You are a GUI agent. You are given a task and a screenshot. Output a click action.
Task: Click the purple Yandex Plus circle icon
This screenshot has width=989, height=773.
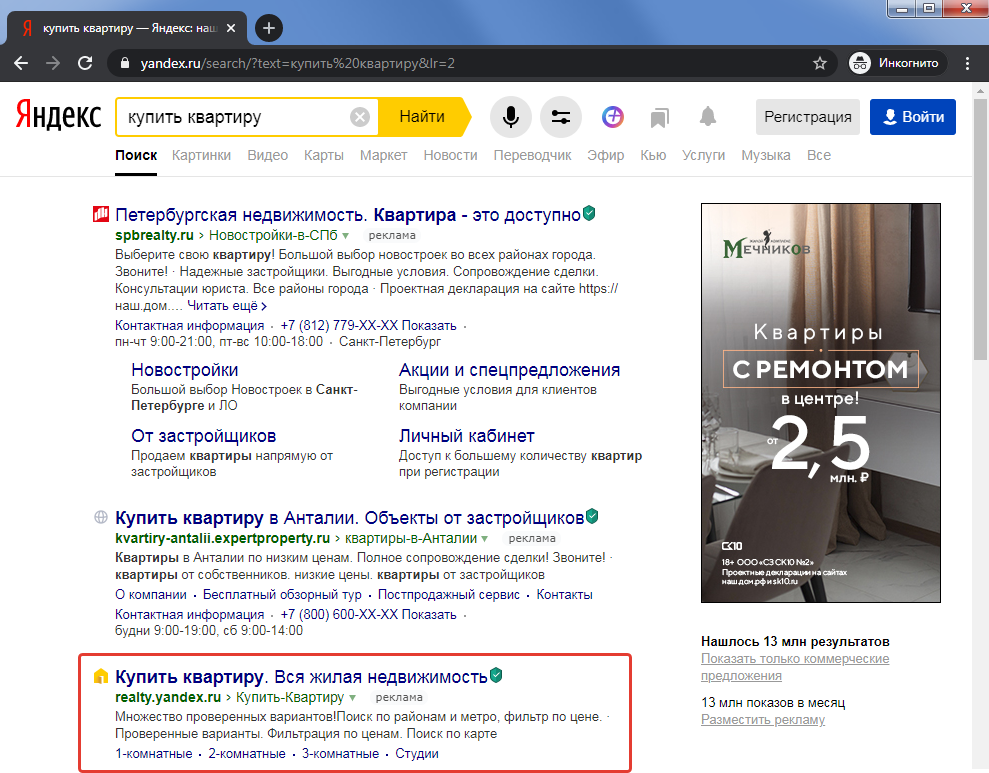coord(613,116)
